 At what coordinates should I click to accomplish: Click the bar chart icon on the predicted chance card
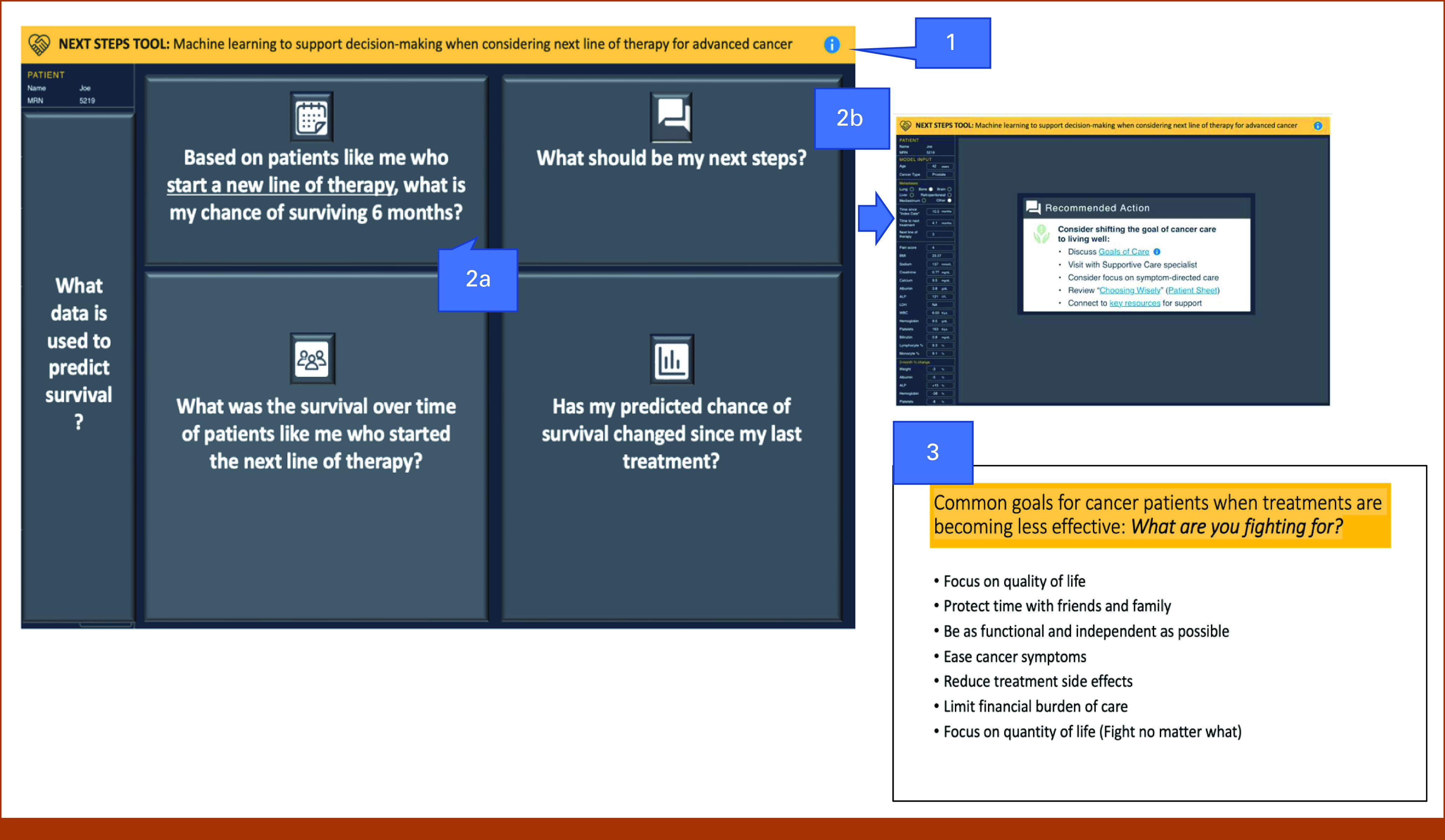click(x=672, y=360)
